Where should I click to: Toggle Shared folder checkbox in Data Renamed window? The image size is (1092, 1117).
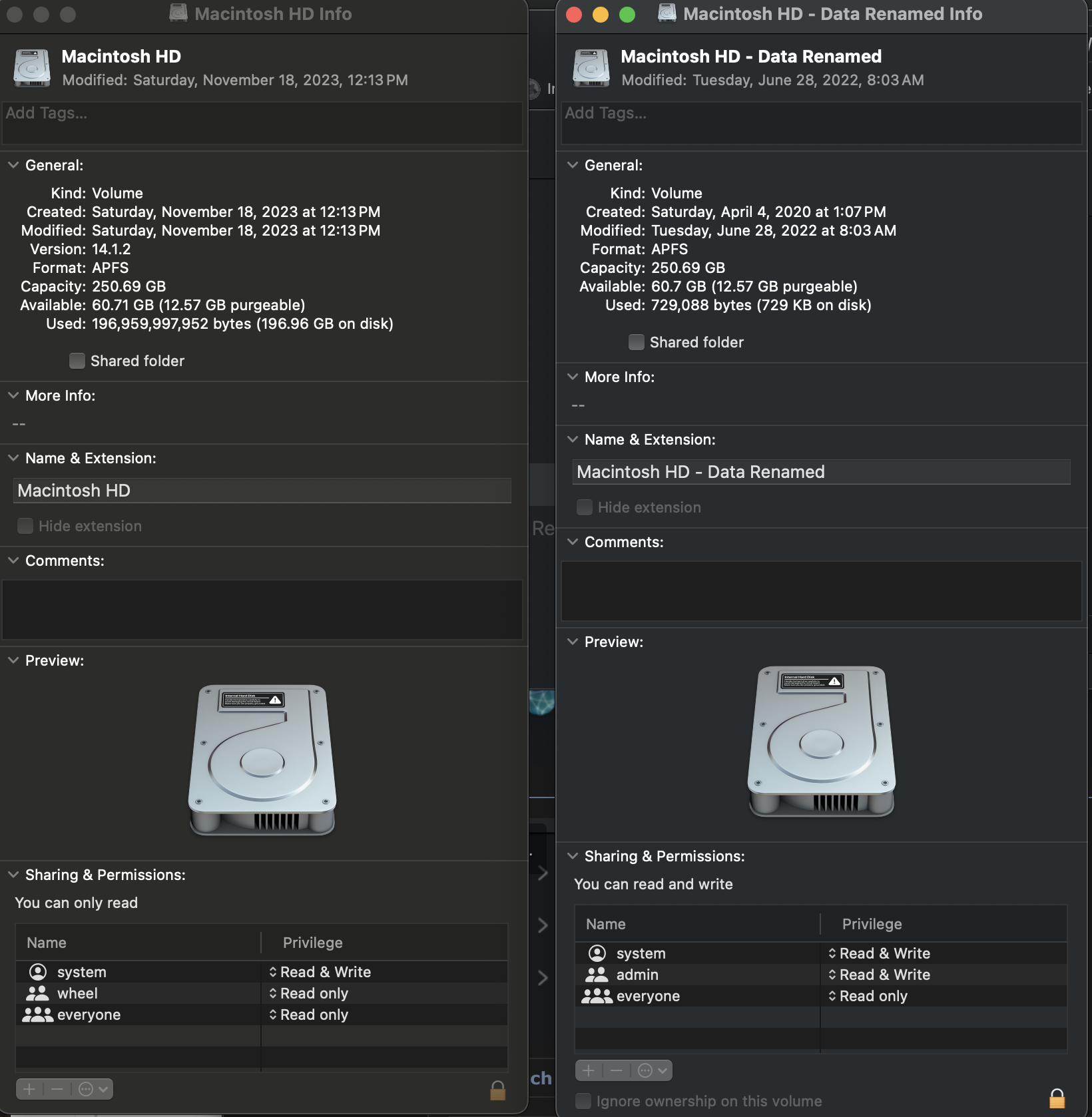pos(637,342)
